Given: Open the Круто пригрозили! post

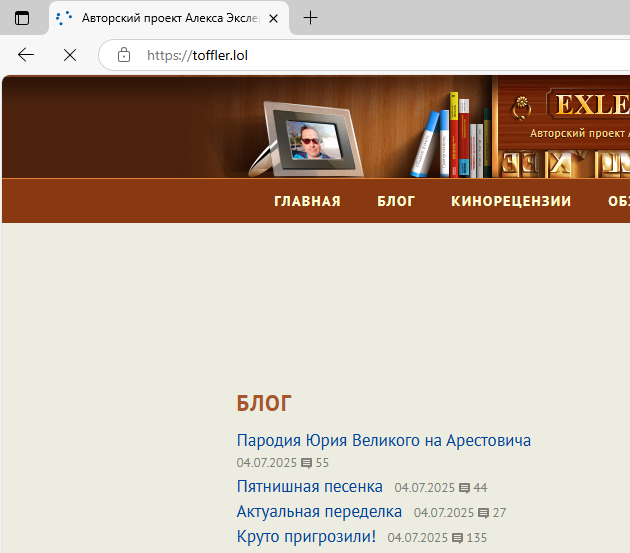Looking at the screenshot, I should [306, 537].
